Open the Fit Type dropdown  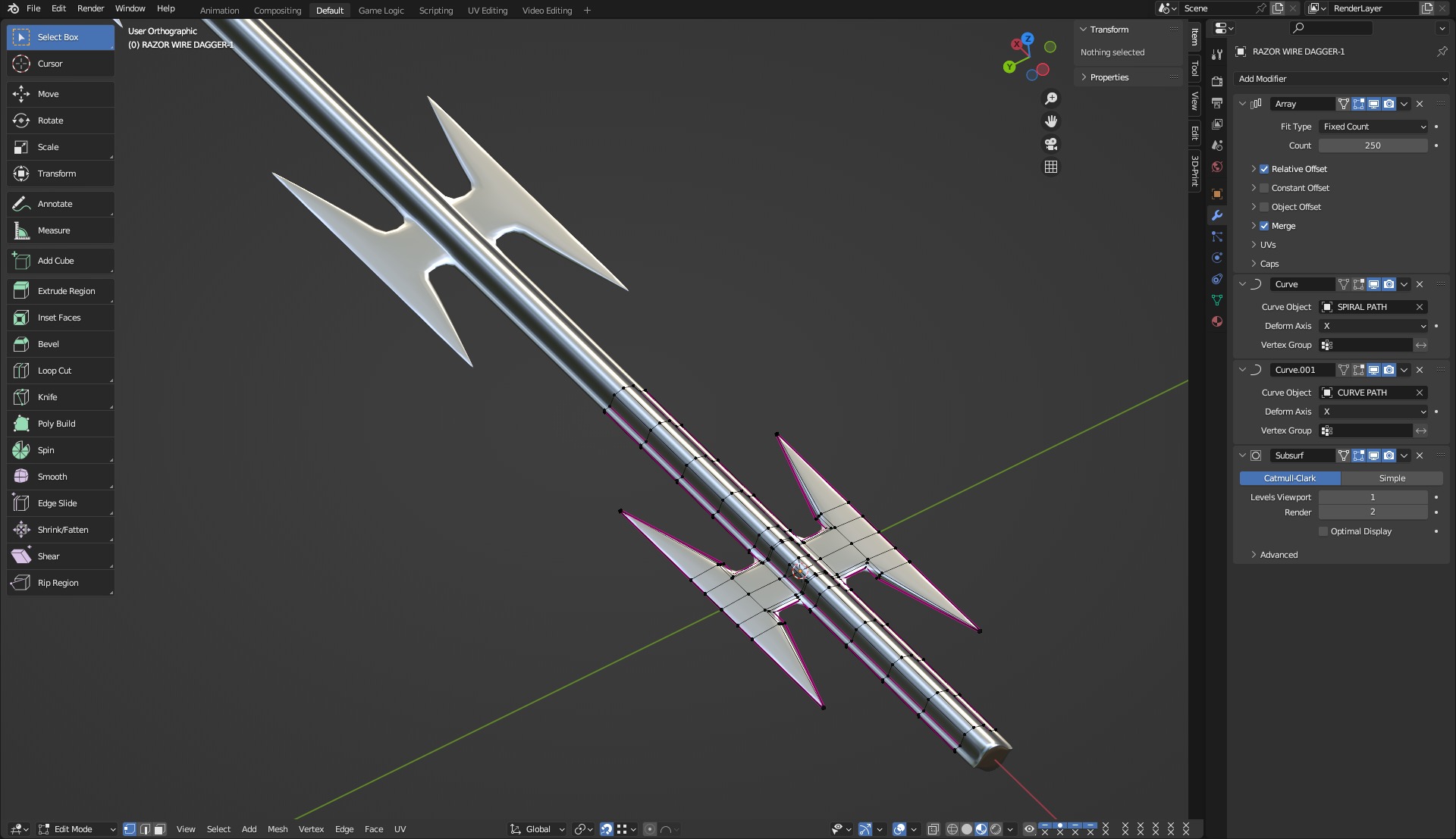click(1374, 127)
